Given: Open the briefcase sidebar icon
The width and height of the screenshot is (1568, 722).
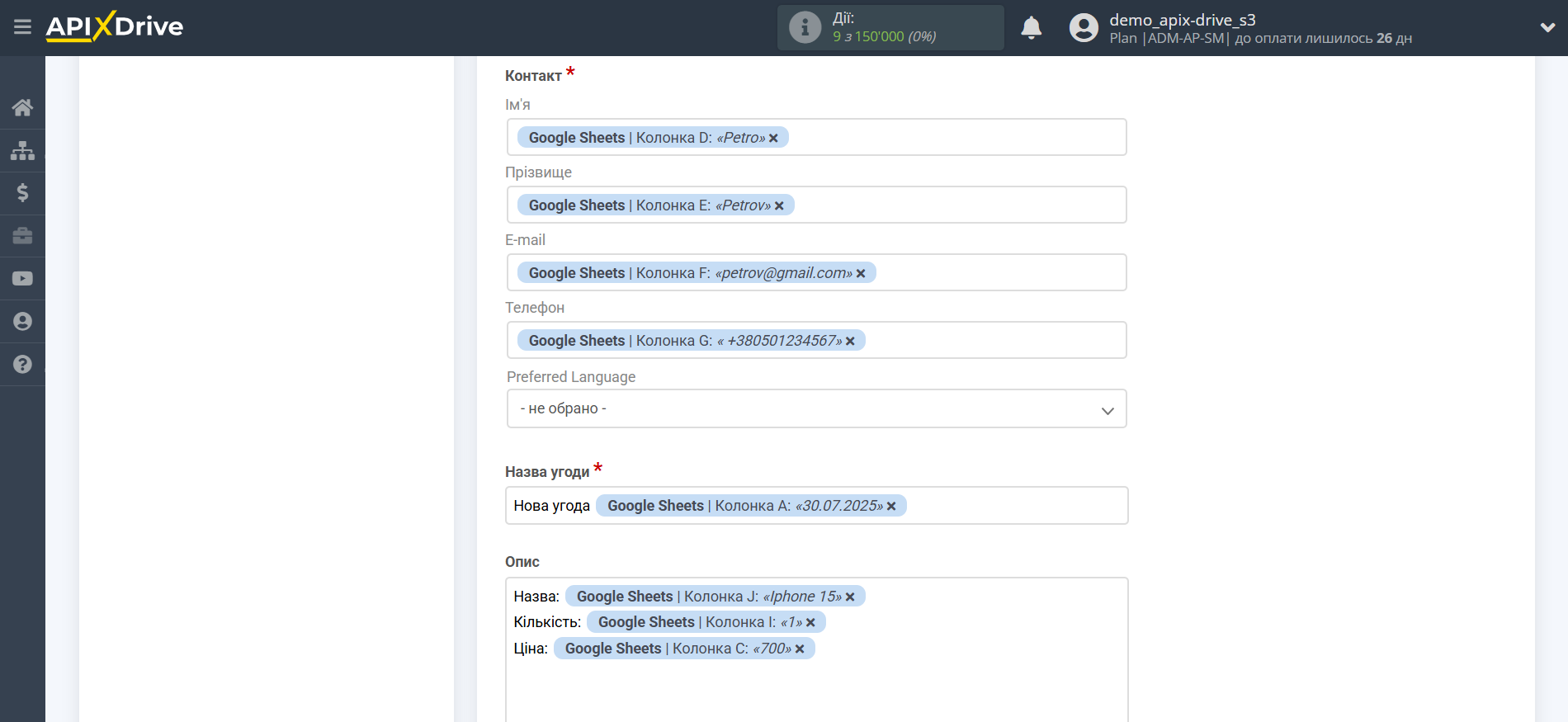Looking at the screenshot, I should click(22, 236).
